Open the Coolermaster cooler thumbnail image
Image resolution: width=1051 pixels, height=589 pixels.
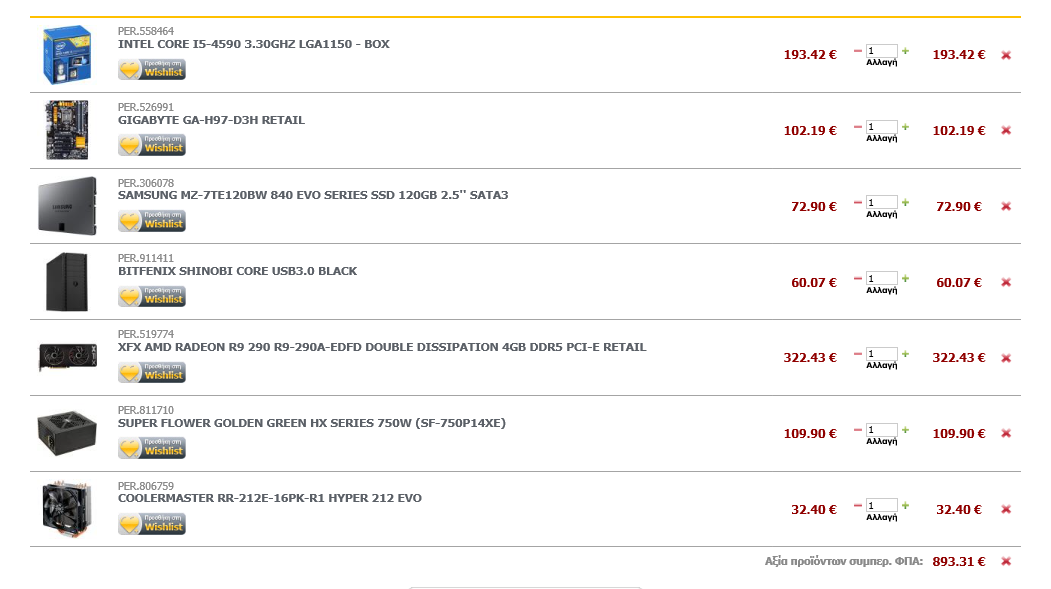66,509
